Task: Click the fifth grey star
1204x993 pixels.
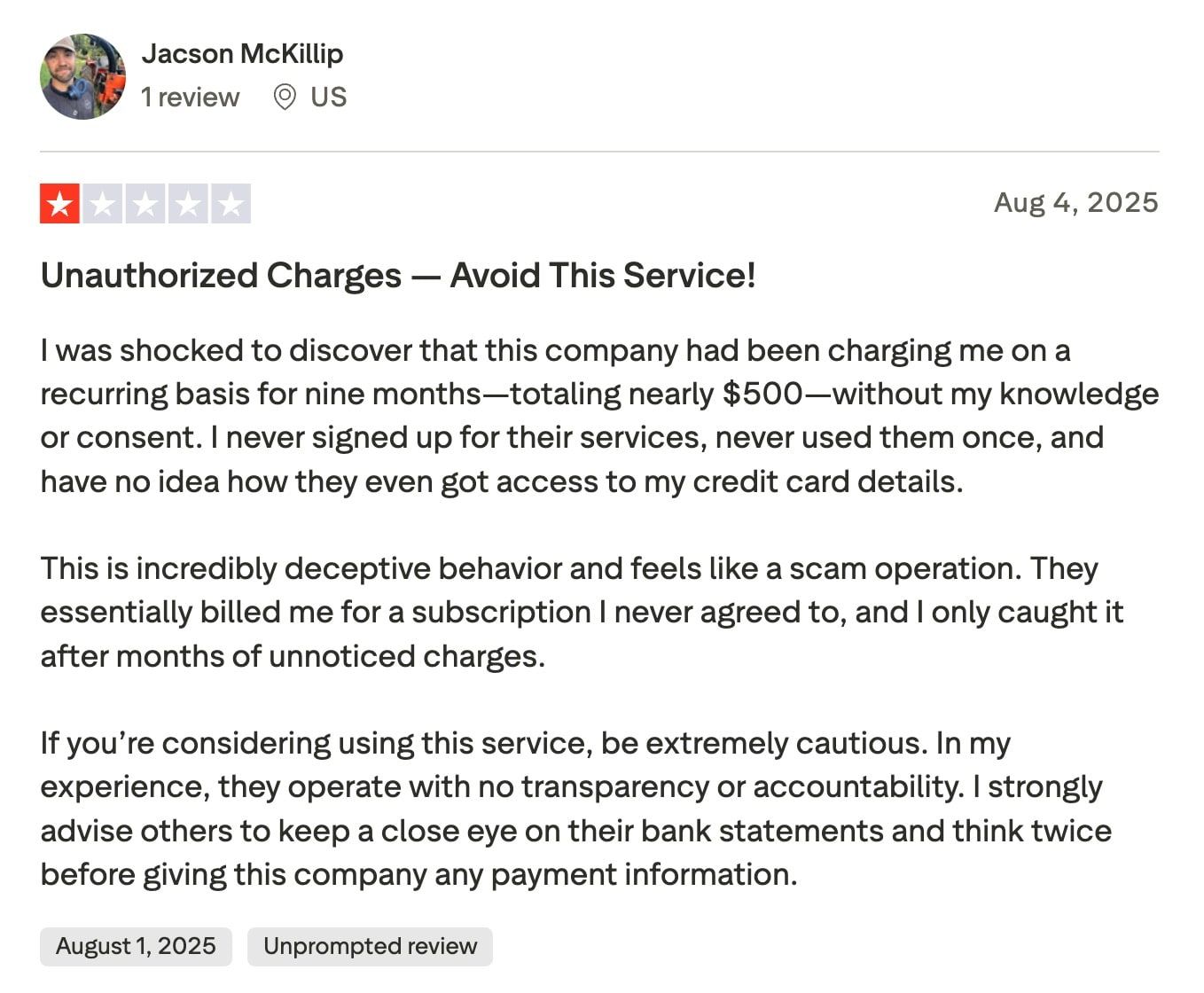Action: (x=231, y=204)
